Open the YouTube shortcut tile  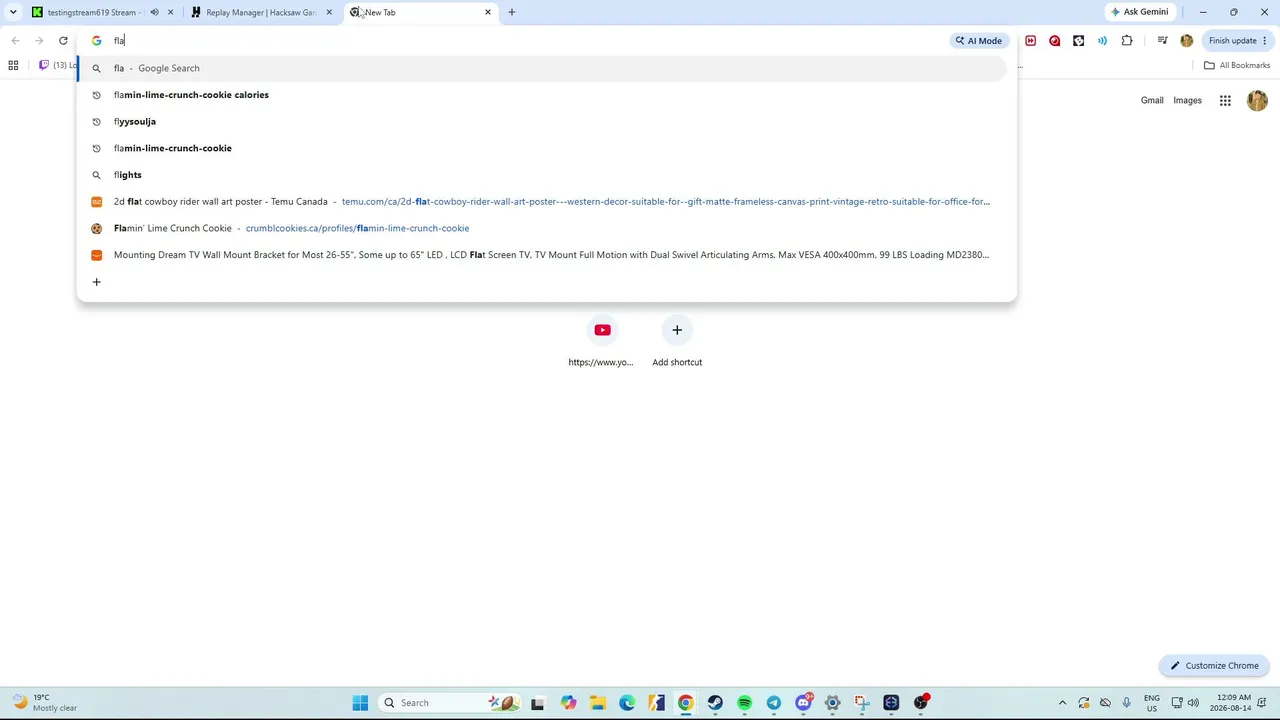[601, 342]
